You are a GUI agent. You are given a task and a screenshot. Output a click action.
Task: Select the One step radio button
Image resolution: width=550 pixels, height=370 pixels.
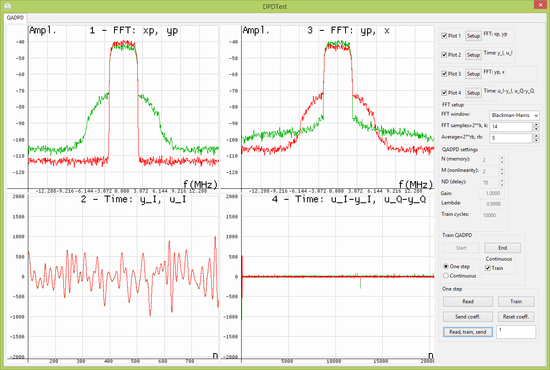click(x=446, y=266)
